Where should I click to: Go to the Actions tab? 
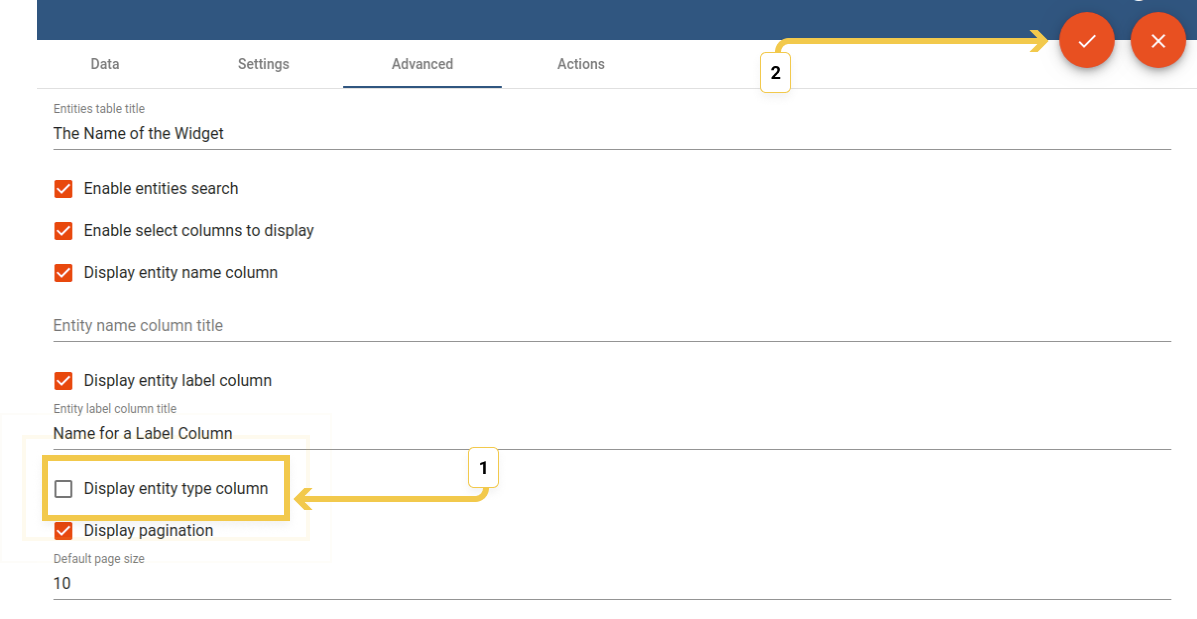pyautogui.click(x=581, y=64)
